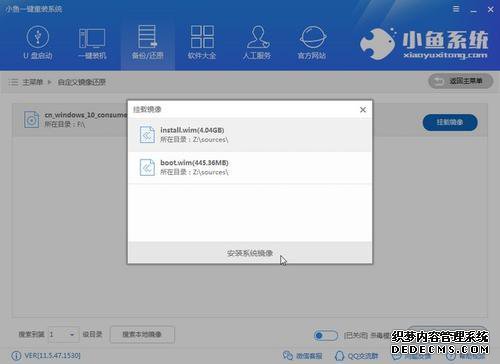Open the QQ交流群 link

(x=357, y=356)
